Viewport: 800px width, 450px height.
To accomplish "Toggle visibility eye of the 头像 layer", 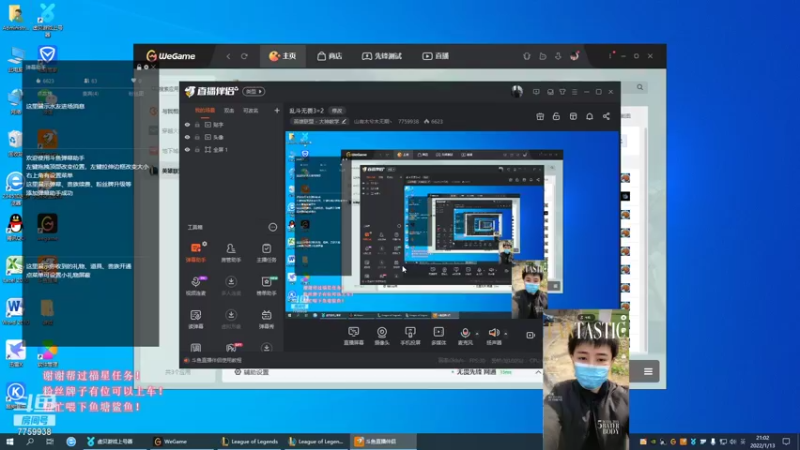I will (x=187, y=137).
